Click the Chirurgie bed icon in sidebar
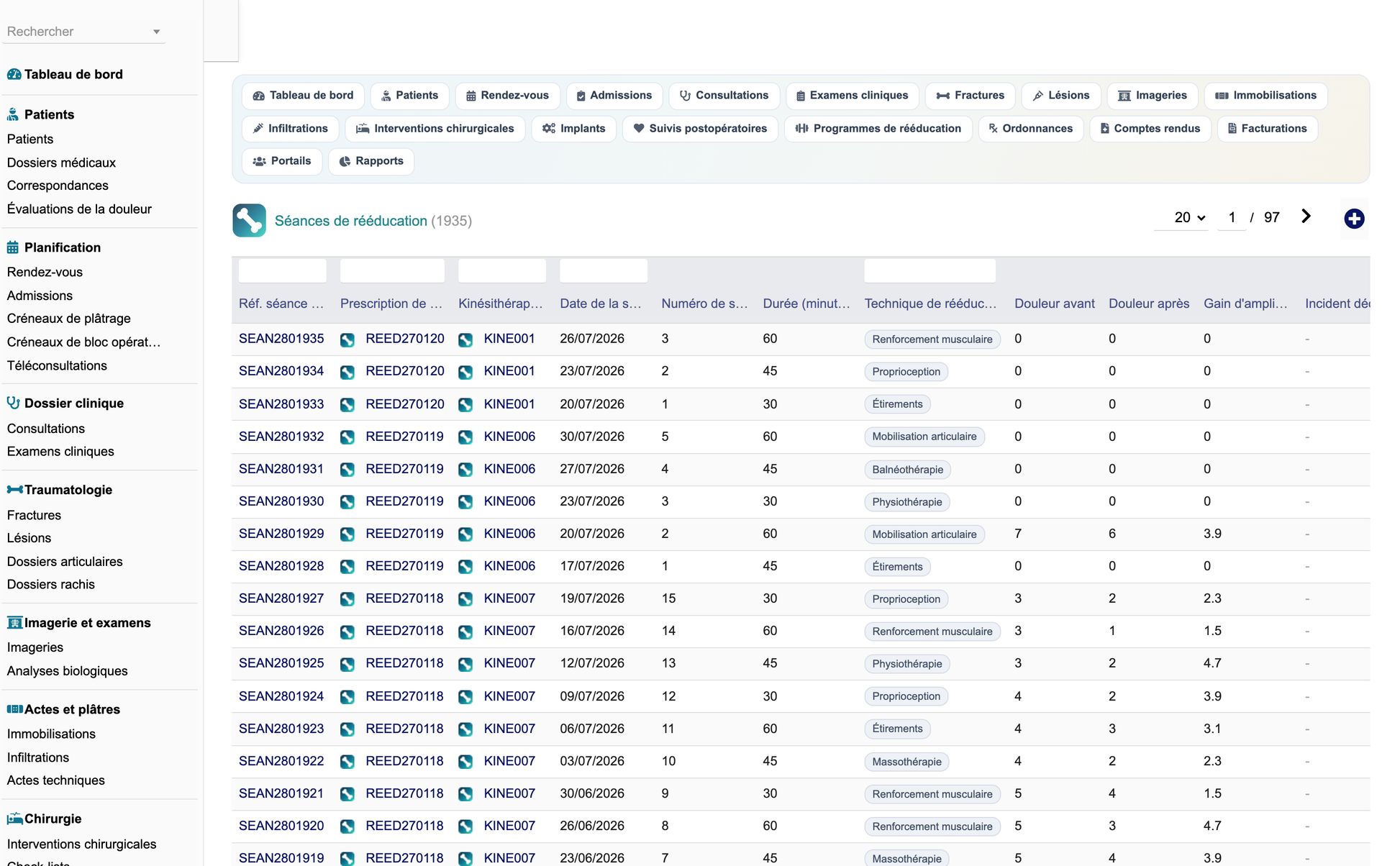The width and height of the screenshot is (1400, 866). (x=14, y=819)
